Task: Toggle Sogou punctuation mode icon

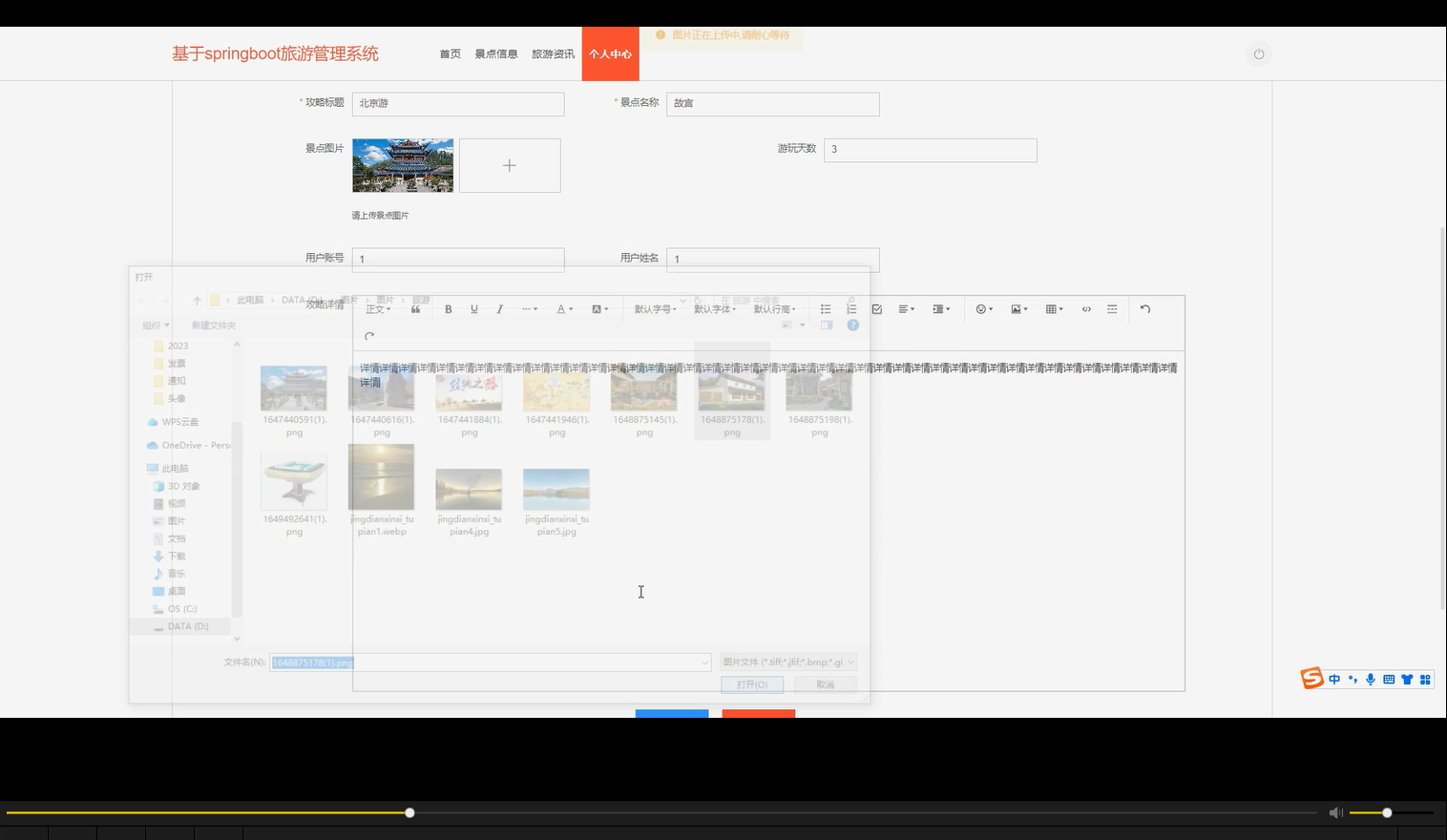Action: [x=1353, y=680]
